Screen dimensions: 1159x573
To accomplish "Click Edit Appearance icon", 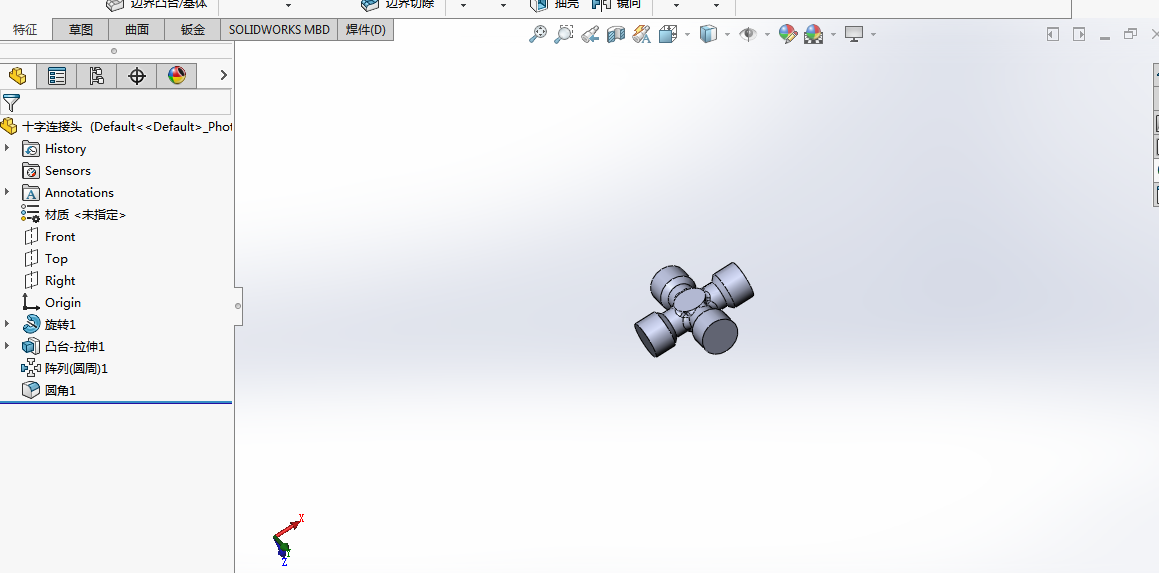I will click(788, 34).
